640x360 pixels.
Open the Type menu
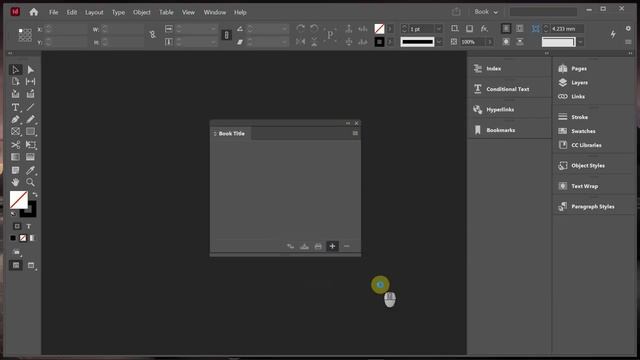point(118,12)
